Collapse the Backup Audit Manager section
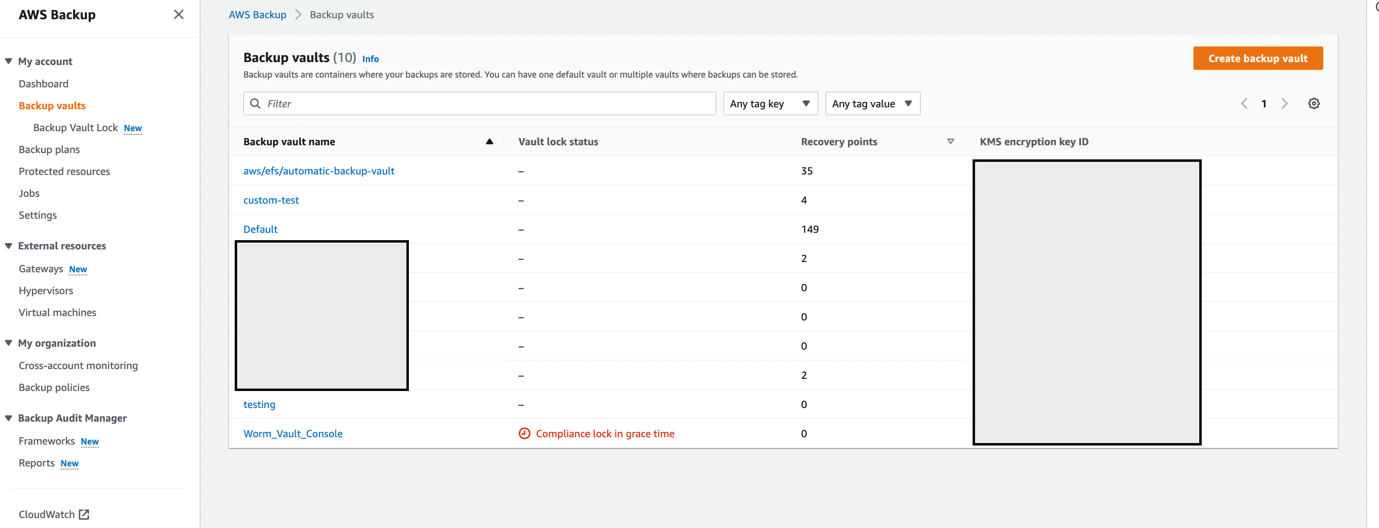The width and height of the screenshot is (1379, 528). pos(9,419)
